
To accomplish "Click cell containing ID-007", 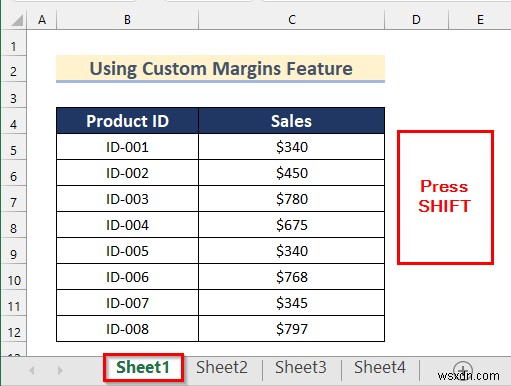I will coord(127,303).
